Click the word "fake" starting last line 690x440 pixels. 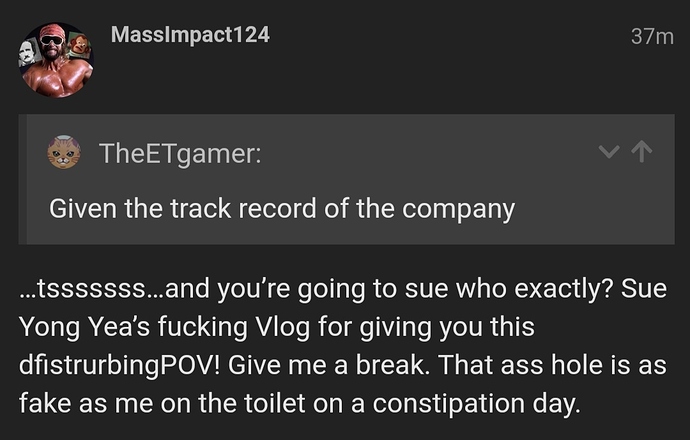click(45, 404)
